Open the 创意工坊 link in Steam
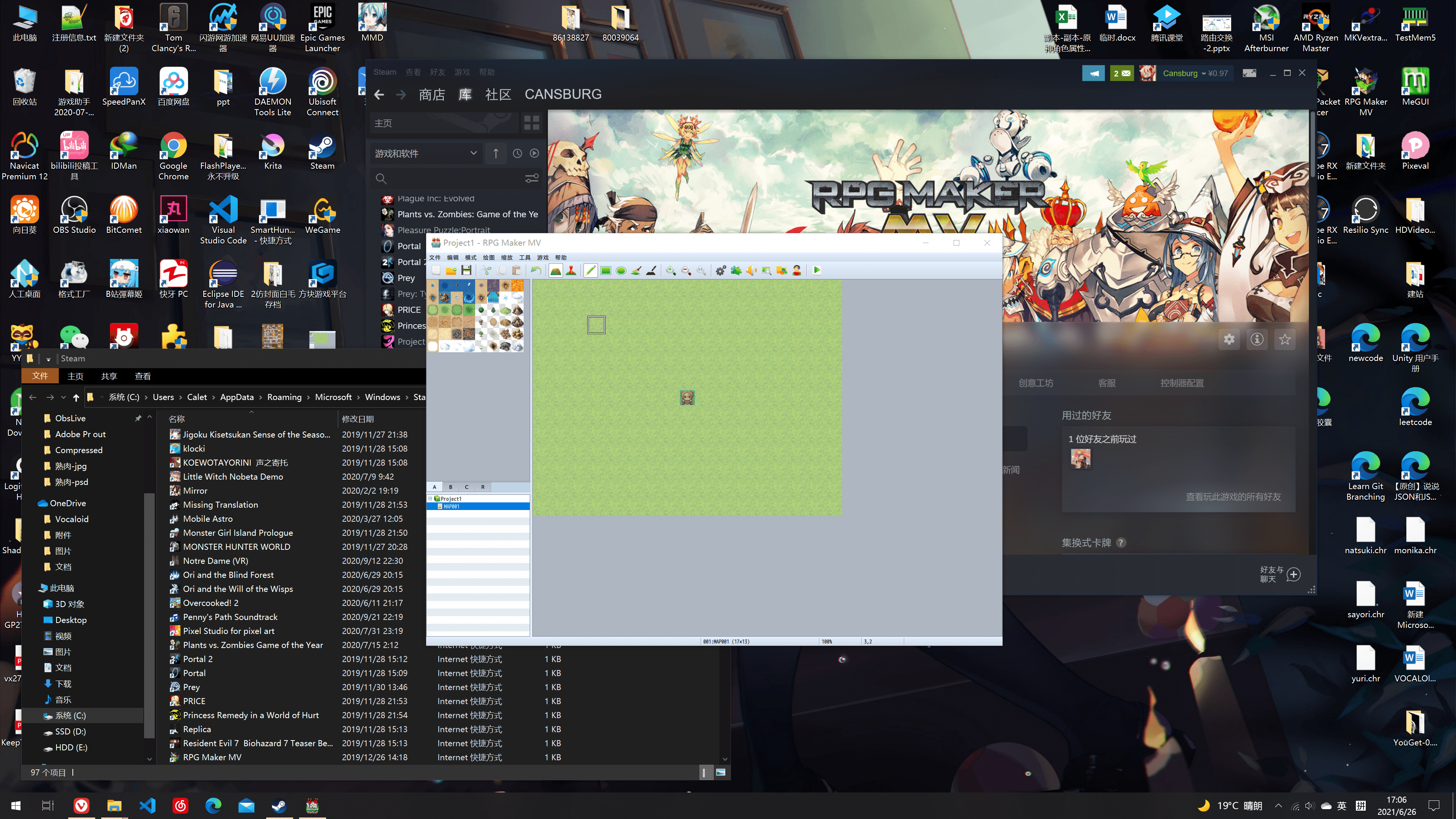The width and height of the screenshot is (1456, 819). (1036, 383)
